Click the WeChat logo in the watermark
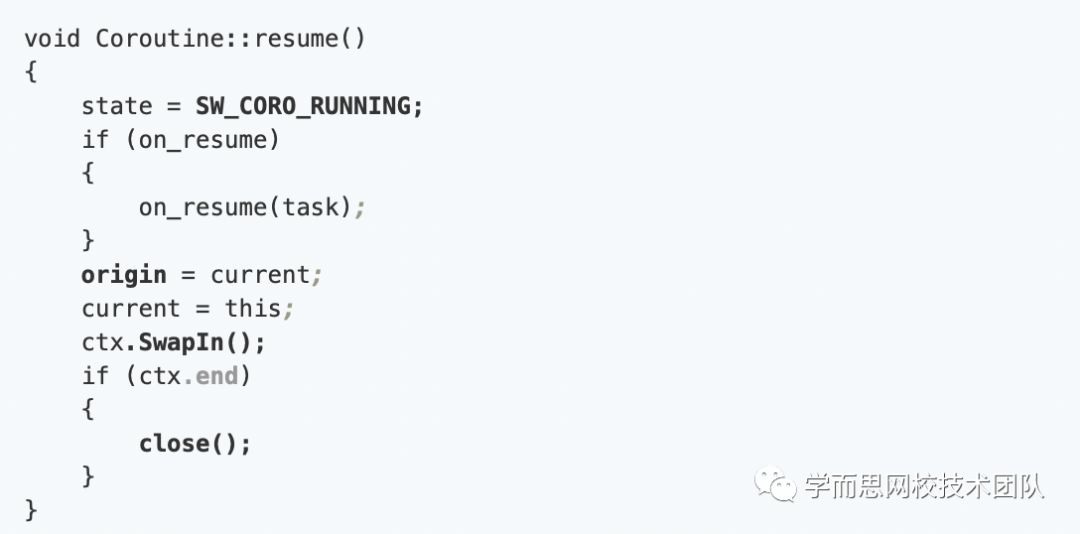1080x534 pixels. pos(776,485)
